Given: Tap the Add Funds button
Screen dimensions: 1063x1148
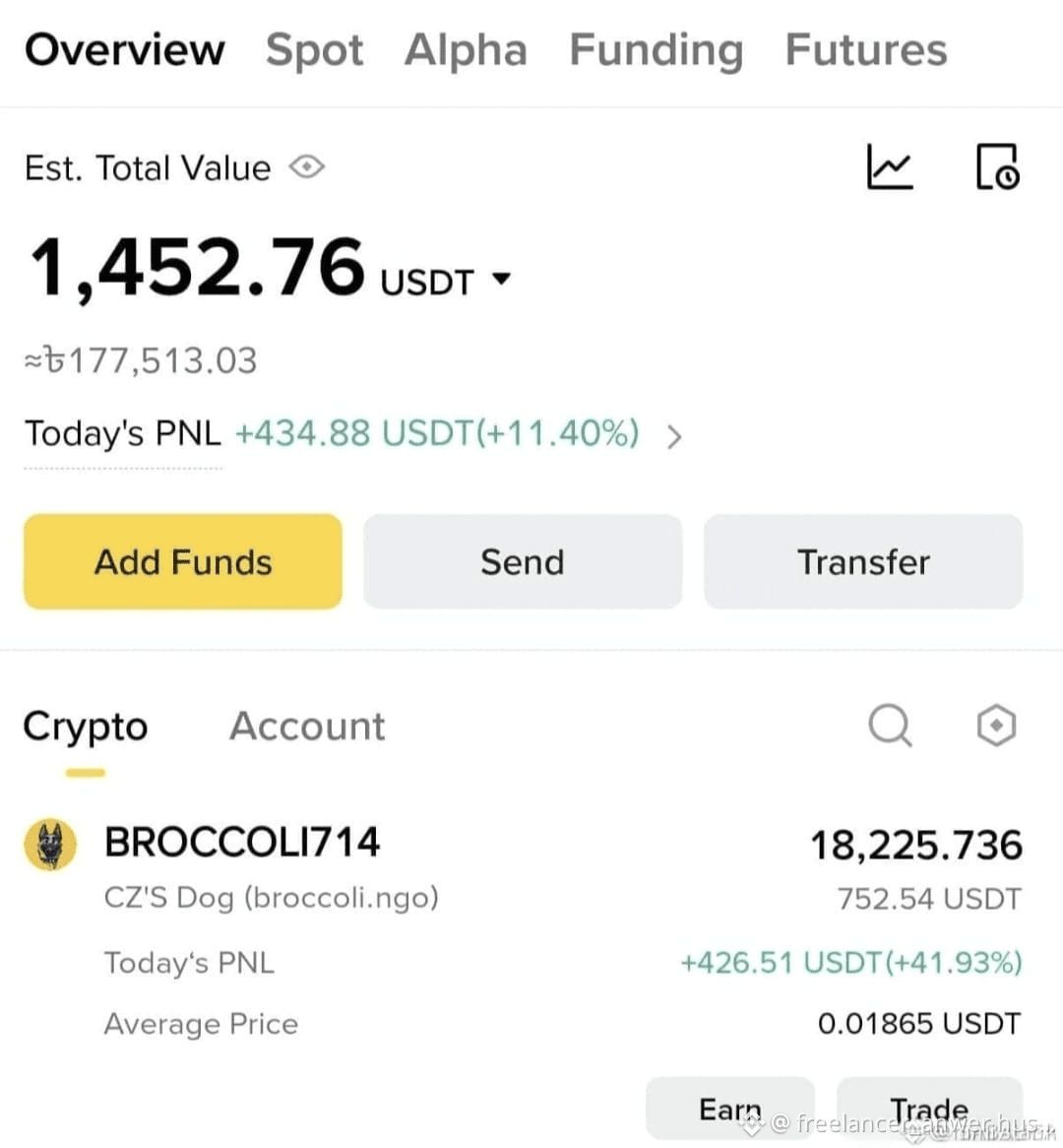Looking at the screenshot, I should 183,561.
